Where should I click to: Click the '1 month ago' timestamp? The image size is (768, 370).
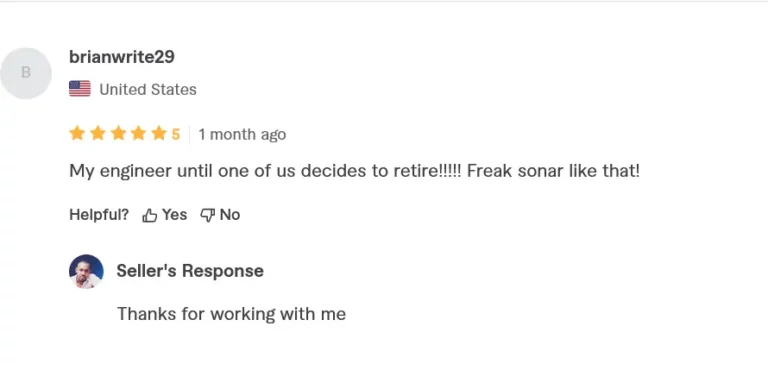[242, 134]
